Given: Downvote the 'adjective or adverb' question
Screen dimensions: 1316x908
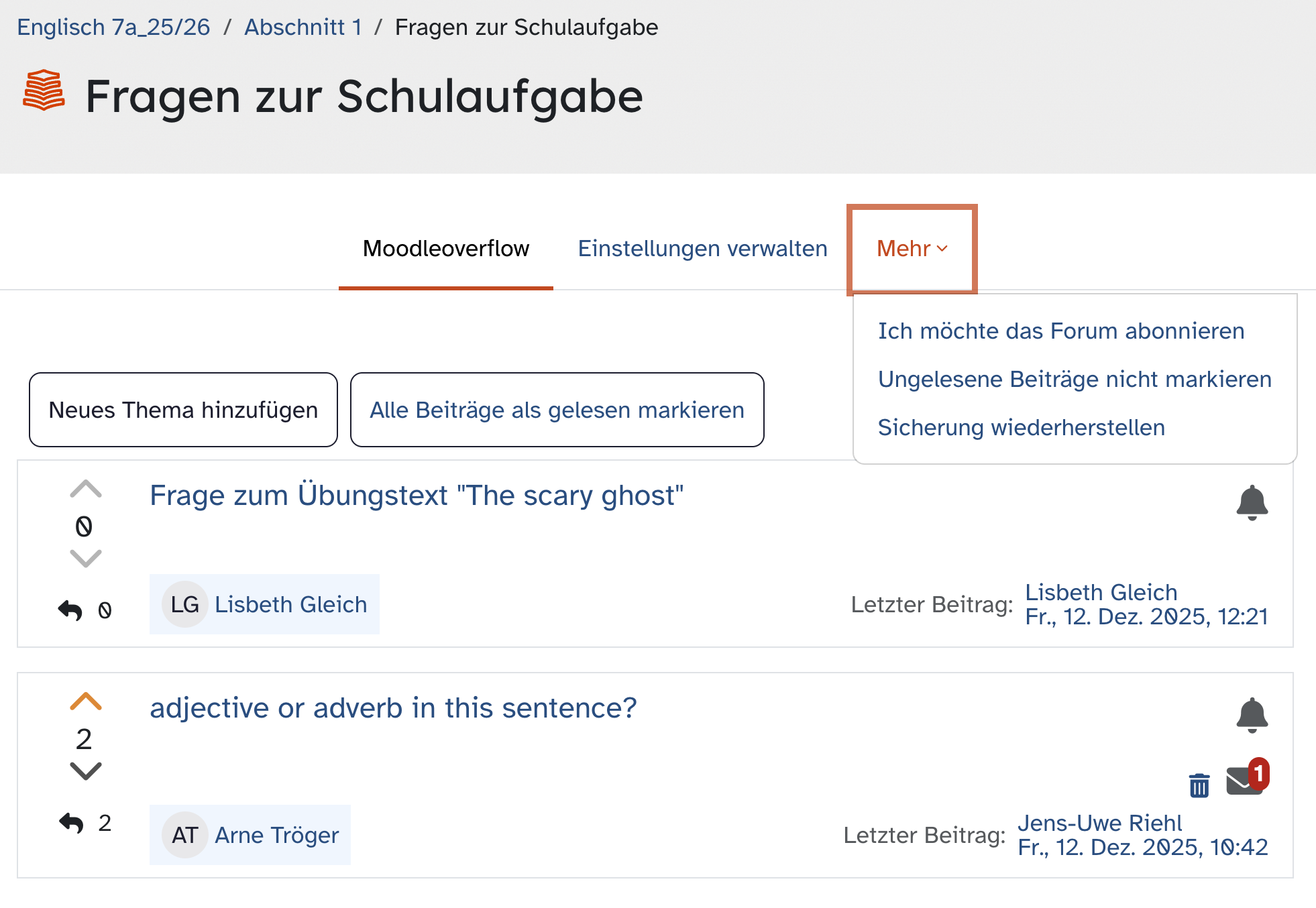Looking at the screenshot, I should pyautogui.click(x=86, y=771).
